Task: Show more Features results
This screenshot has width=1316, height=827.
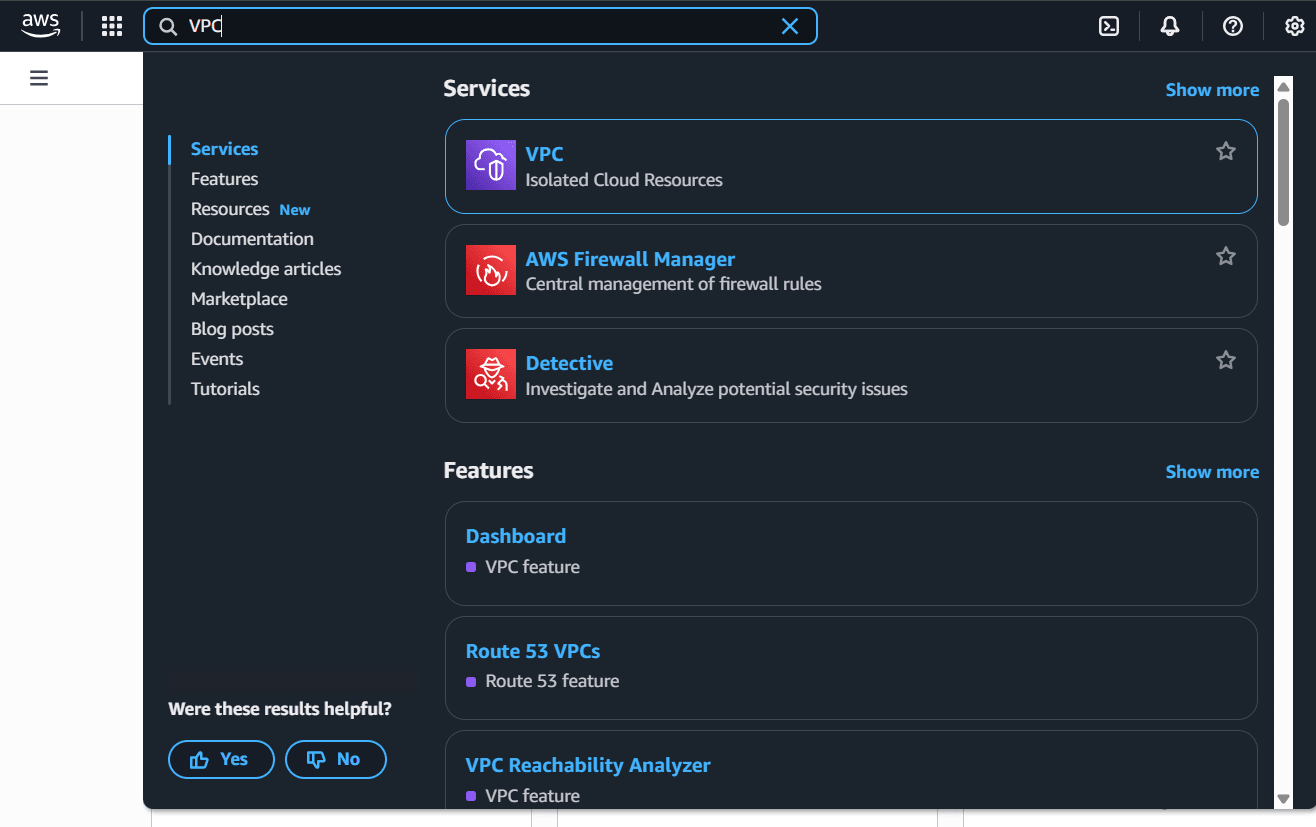Action: coord(1211,472)
